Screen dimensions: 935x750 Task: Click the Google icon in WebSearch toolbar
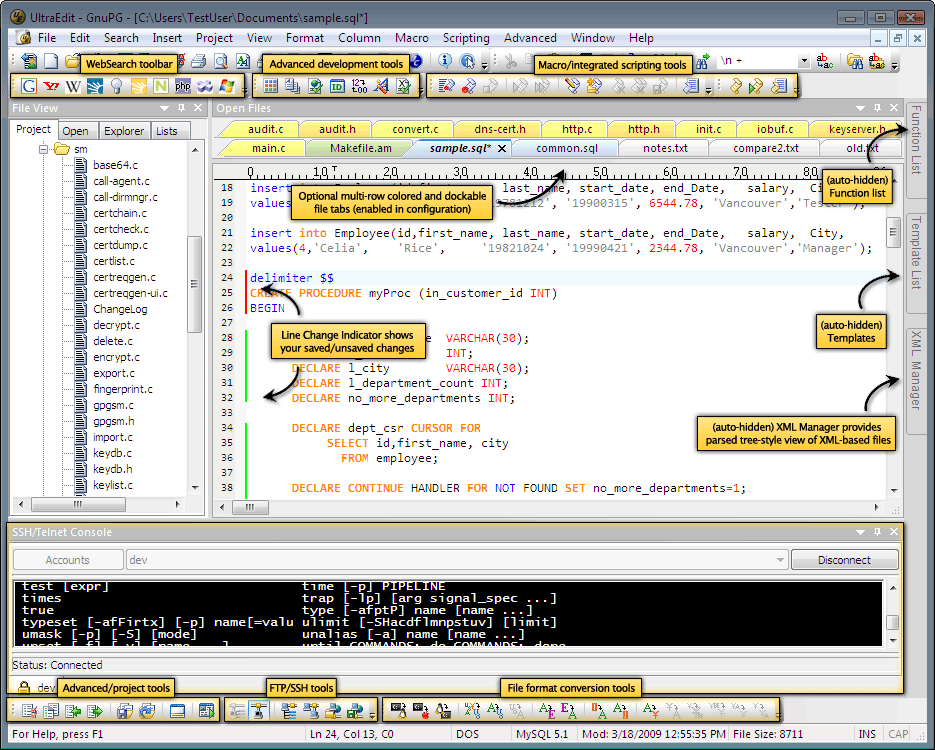click(x=28, y=87)
